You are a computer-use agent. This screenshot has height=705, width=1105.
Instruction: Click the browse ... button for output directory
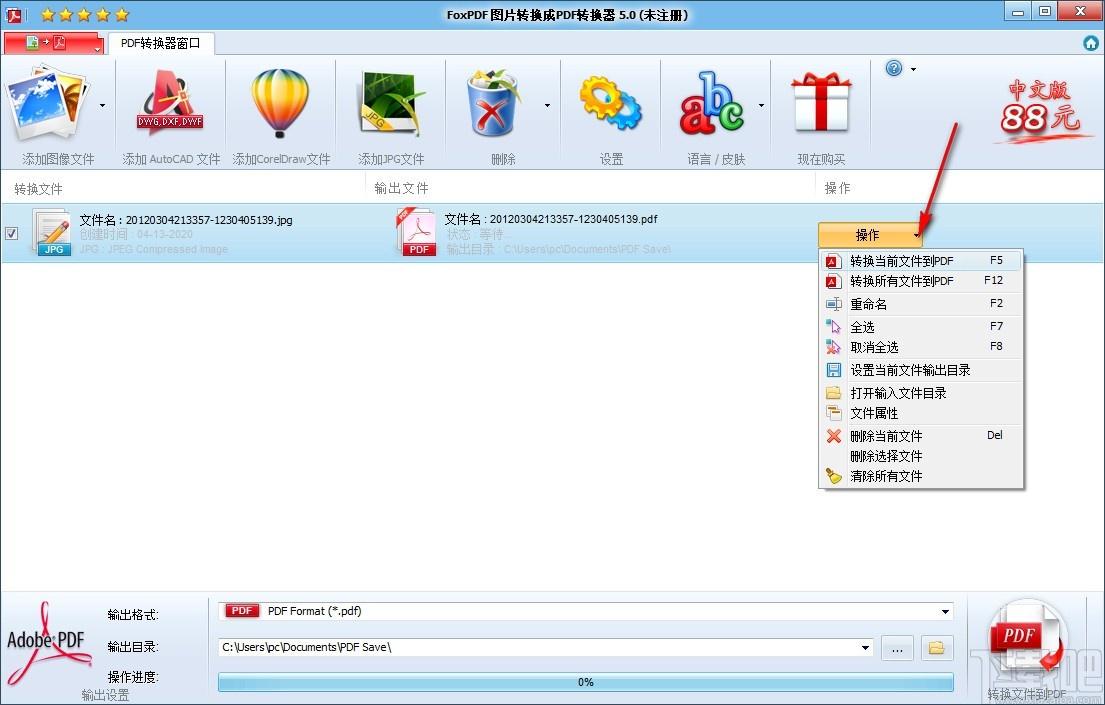coord(897,647)
